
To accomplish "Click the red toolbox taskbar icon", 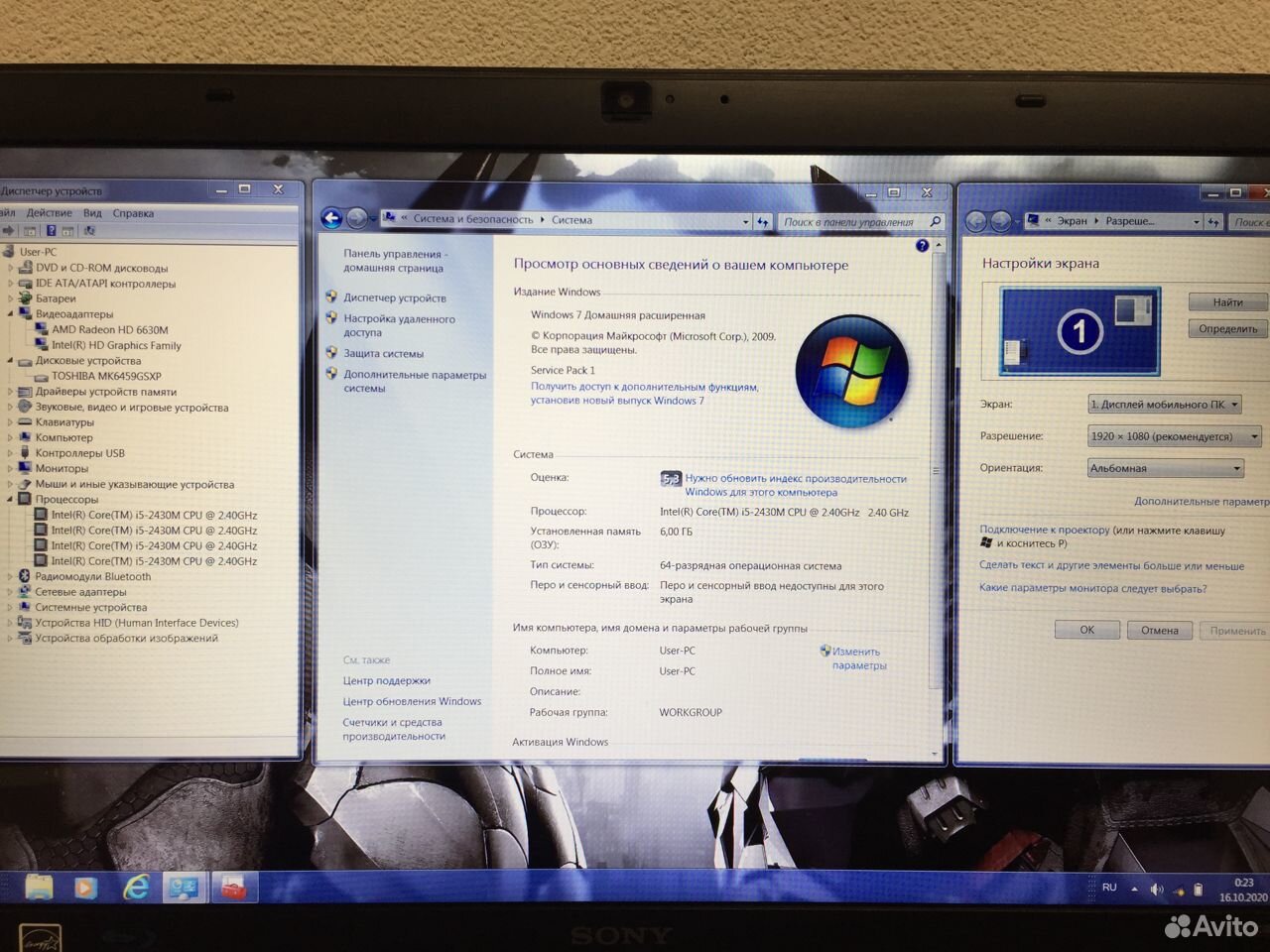I will coord(234,888).
